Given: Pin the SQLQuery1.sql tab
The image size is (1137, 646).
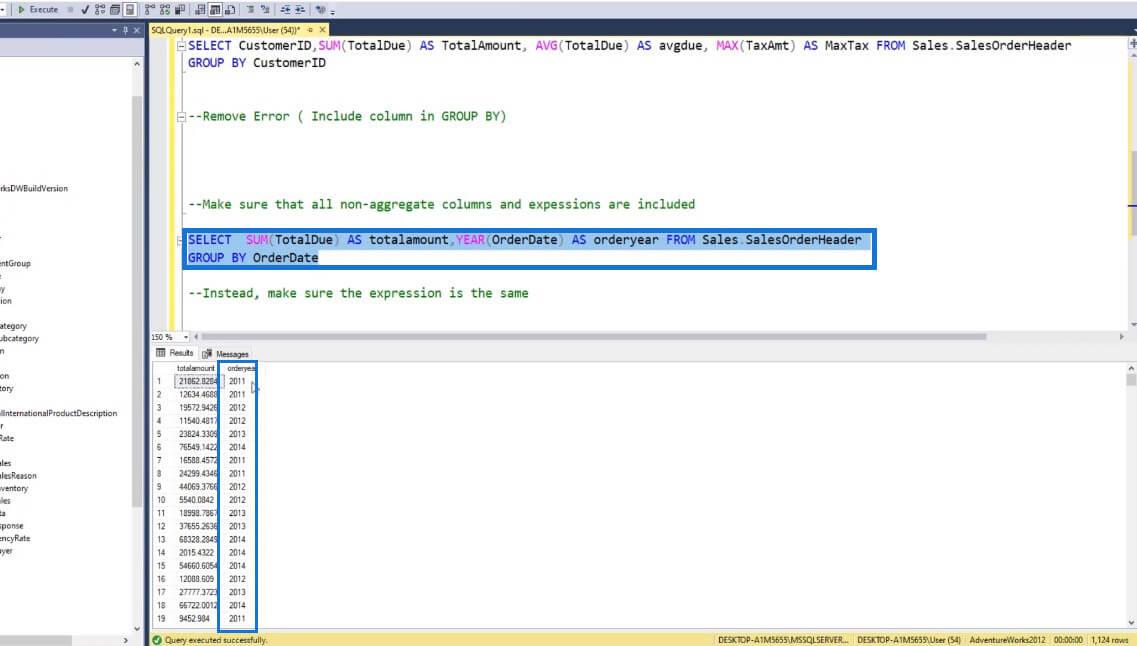Looking at the screenshot, I should pos(310,30).
